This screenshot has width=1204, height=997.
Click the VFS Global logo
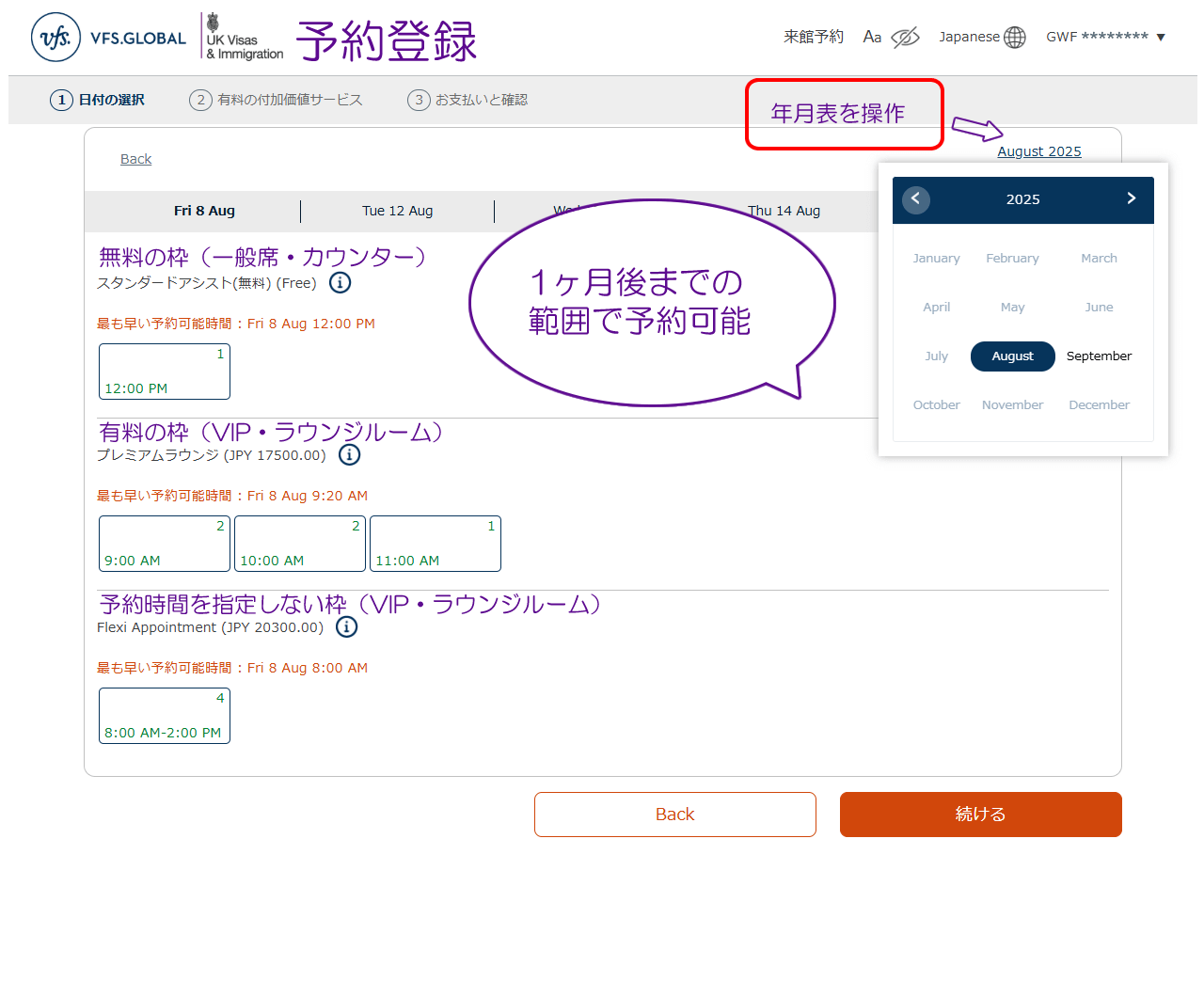tap(108, 38)
